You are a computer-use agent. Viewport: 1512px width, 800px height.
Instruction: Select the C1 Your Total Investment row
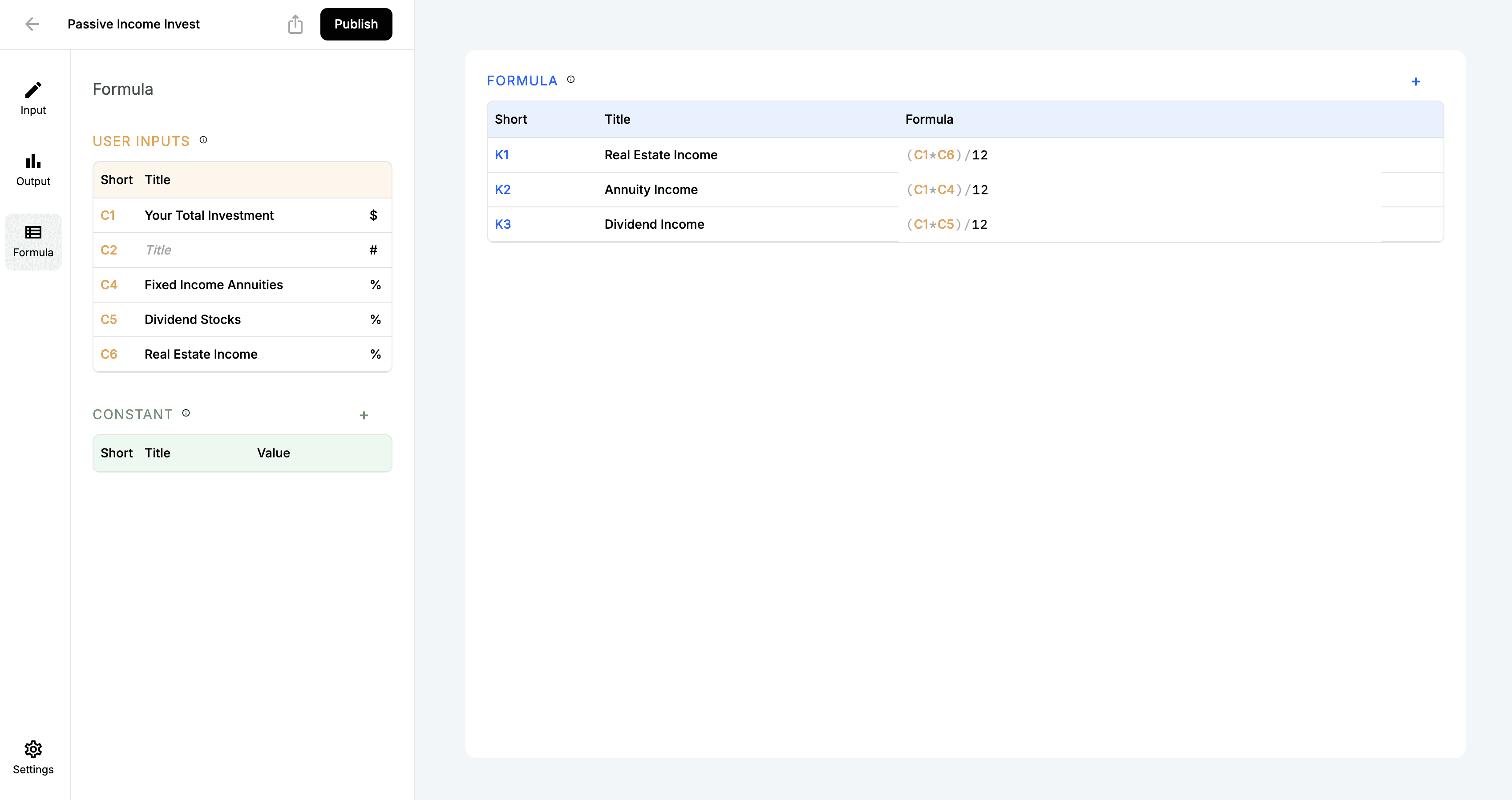[x=209, y=215]
